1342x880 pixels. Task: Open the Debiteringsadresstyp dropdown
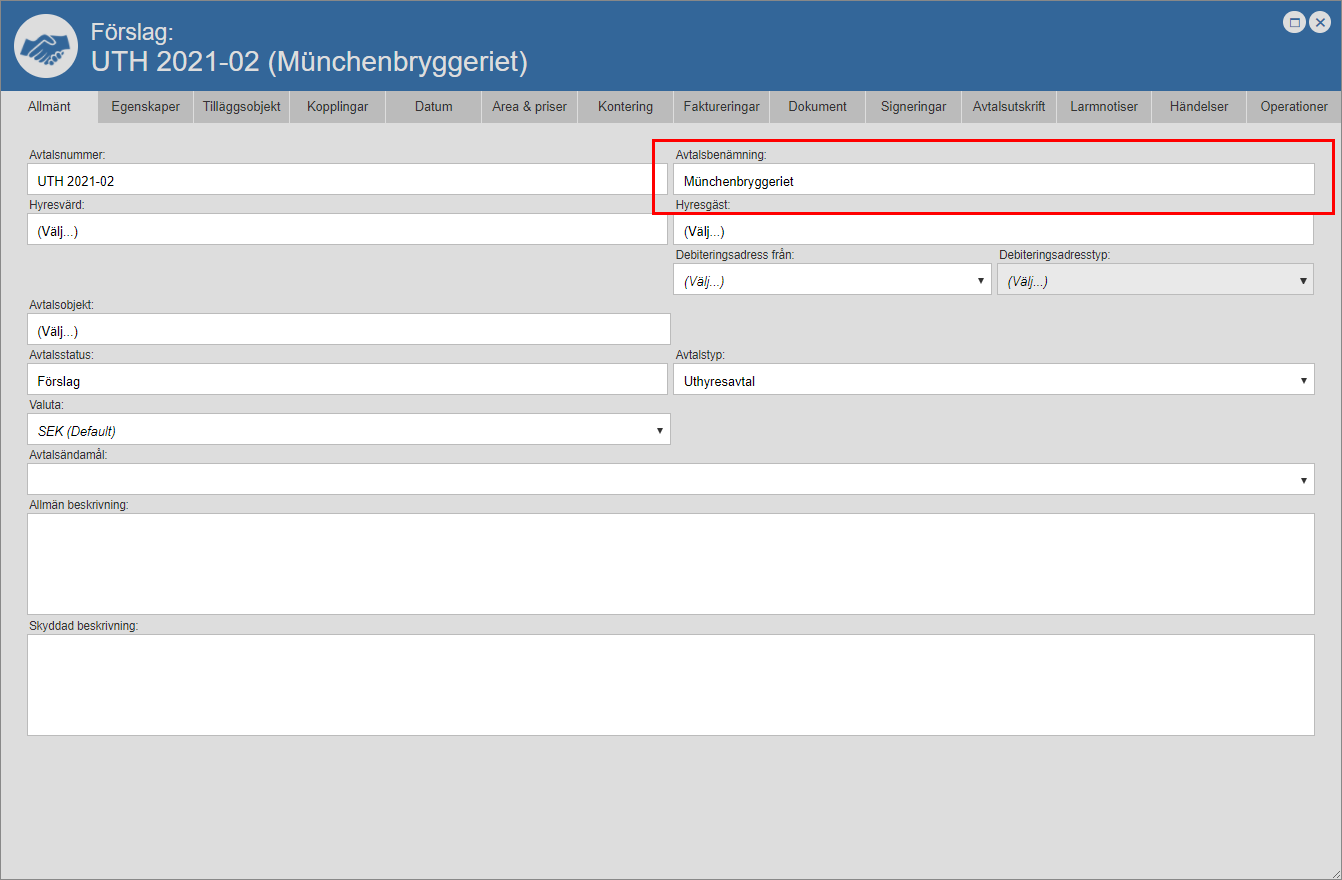tap(1155, 281)
